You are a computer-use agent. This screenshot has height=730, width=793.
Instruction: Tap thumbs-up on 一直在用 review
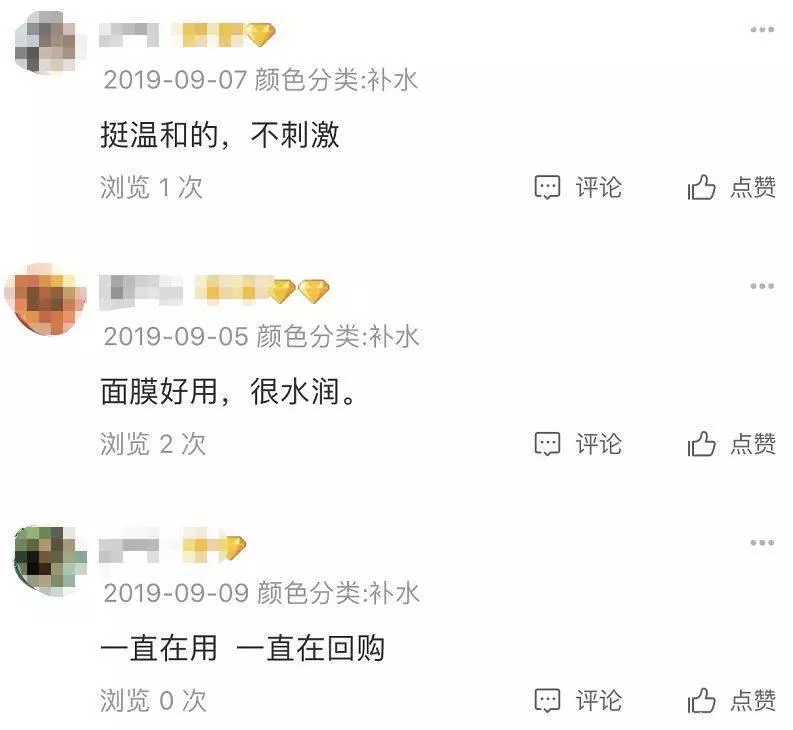point(701,700)
